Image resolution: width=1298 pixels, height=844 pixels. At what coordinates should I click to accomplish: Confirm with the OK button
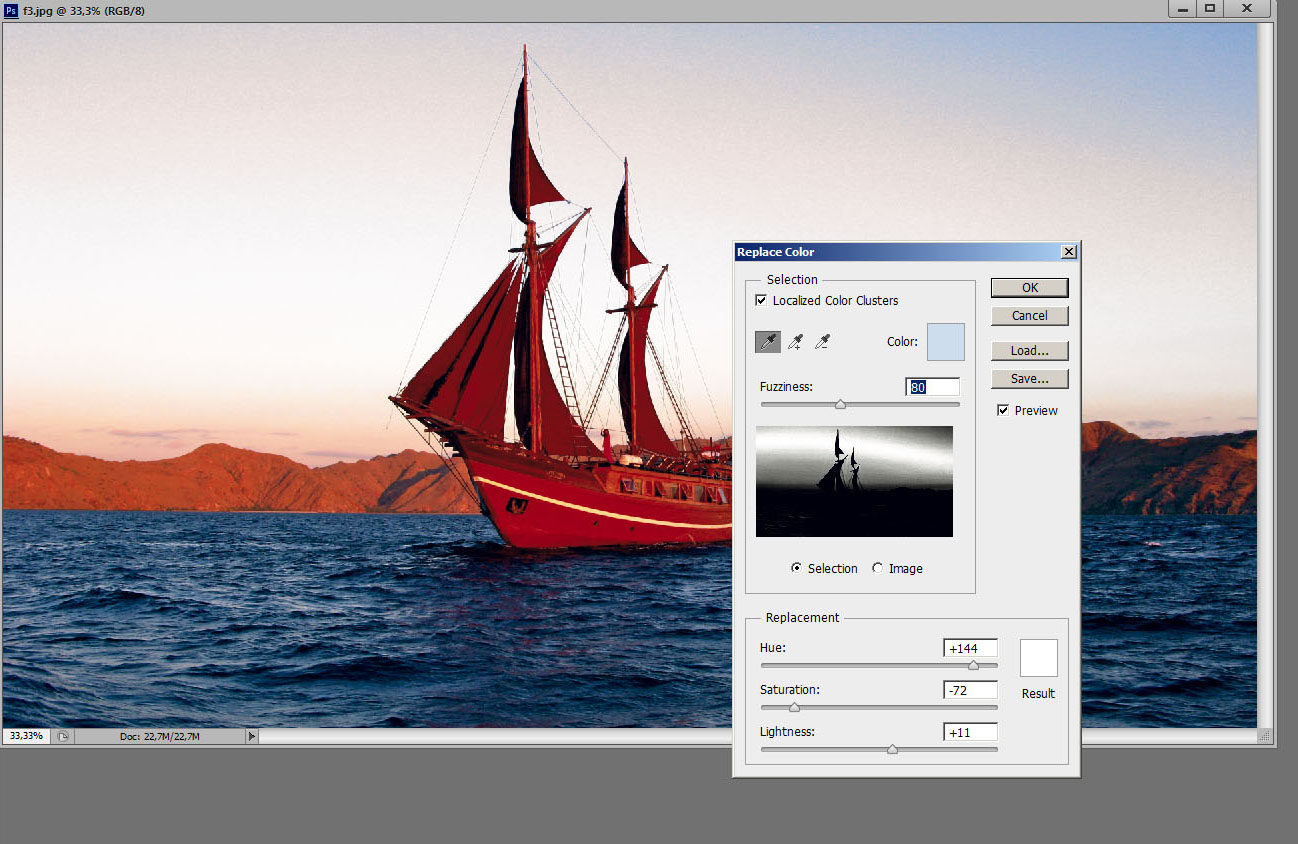coord(1030,288)
